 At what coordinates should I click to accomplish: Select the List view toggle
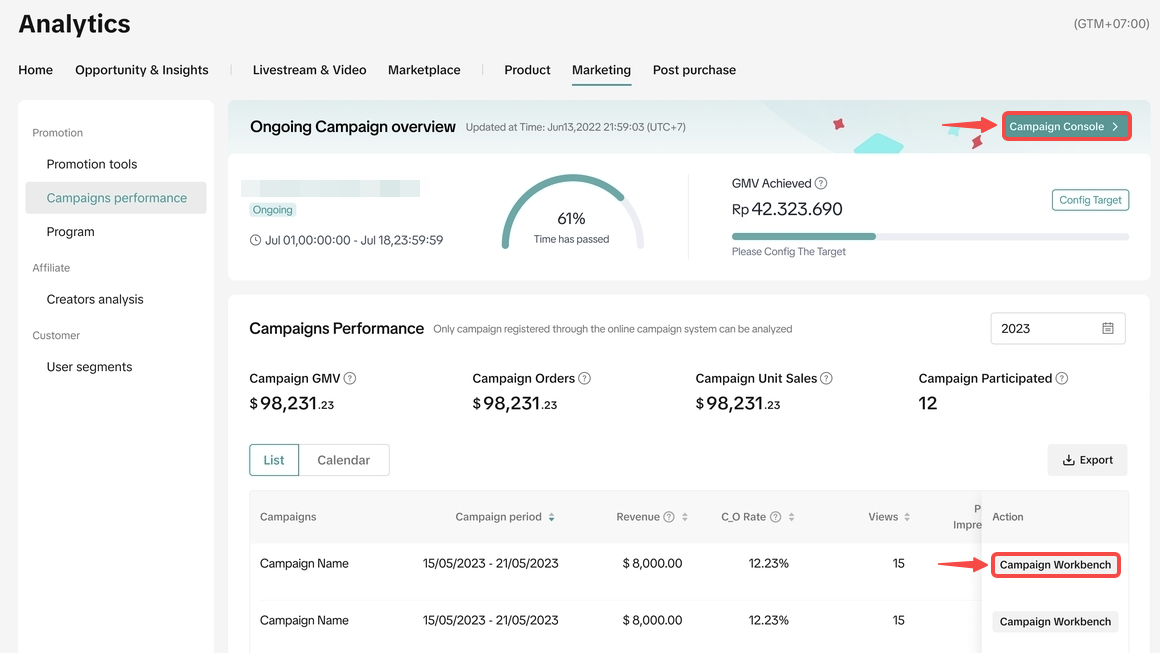pos(274,460)
